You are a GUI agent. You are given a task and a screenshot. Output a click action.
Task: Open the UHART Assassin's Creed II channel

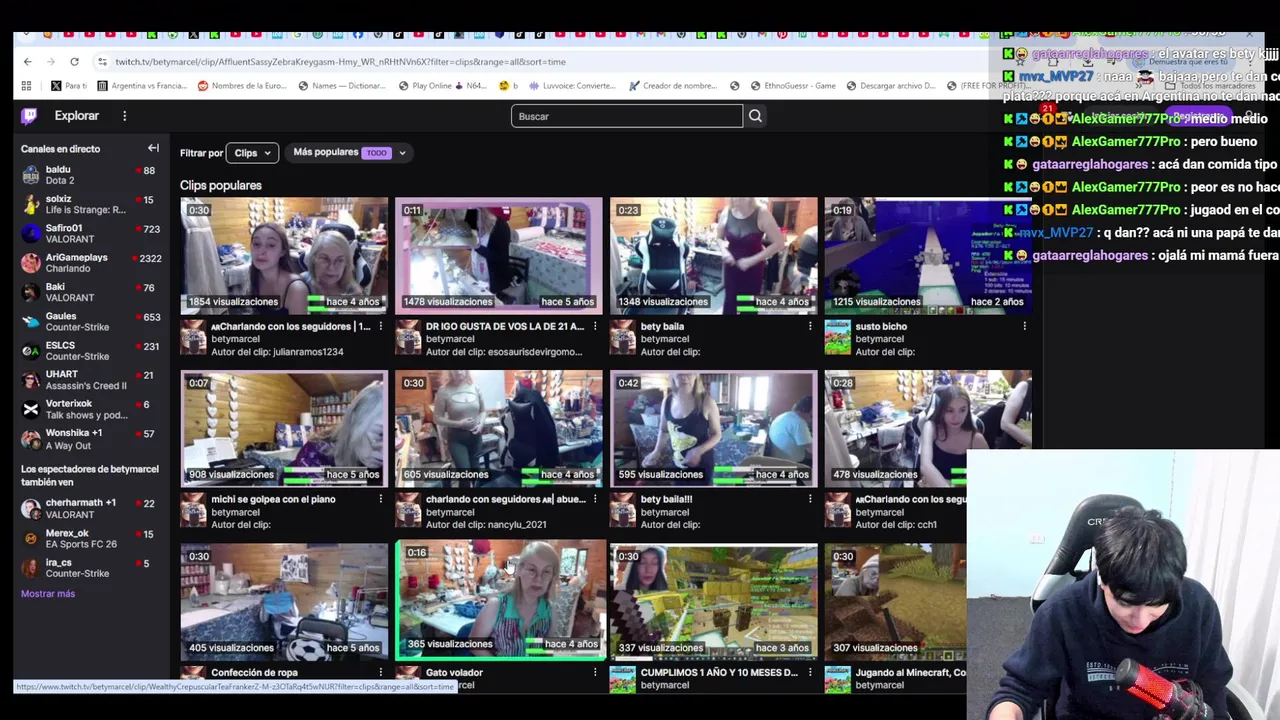tap(90, 380)
